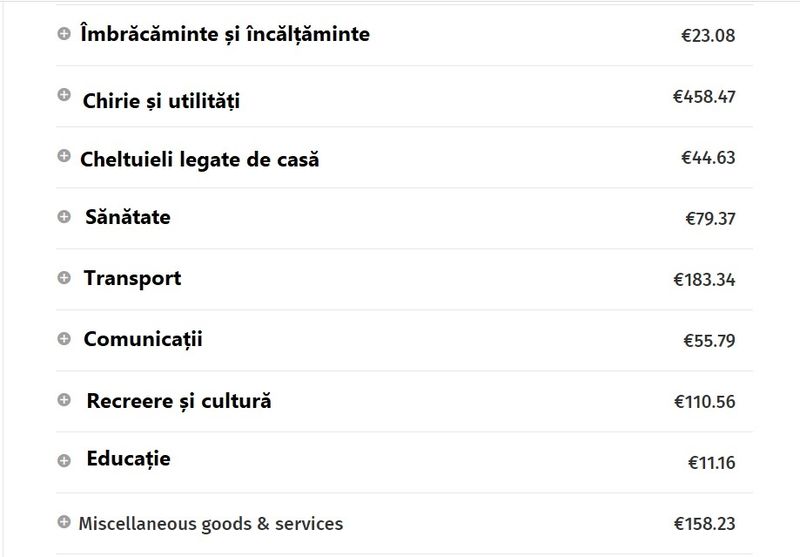
Task: Expand Cheltuieli legate de casă plus icon
Action: [64, 156]
